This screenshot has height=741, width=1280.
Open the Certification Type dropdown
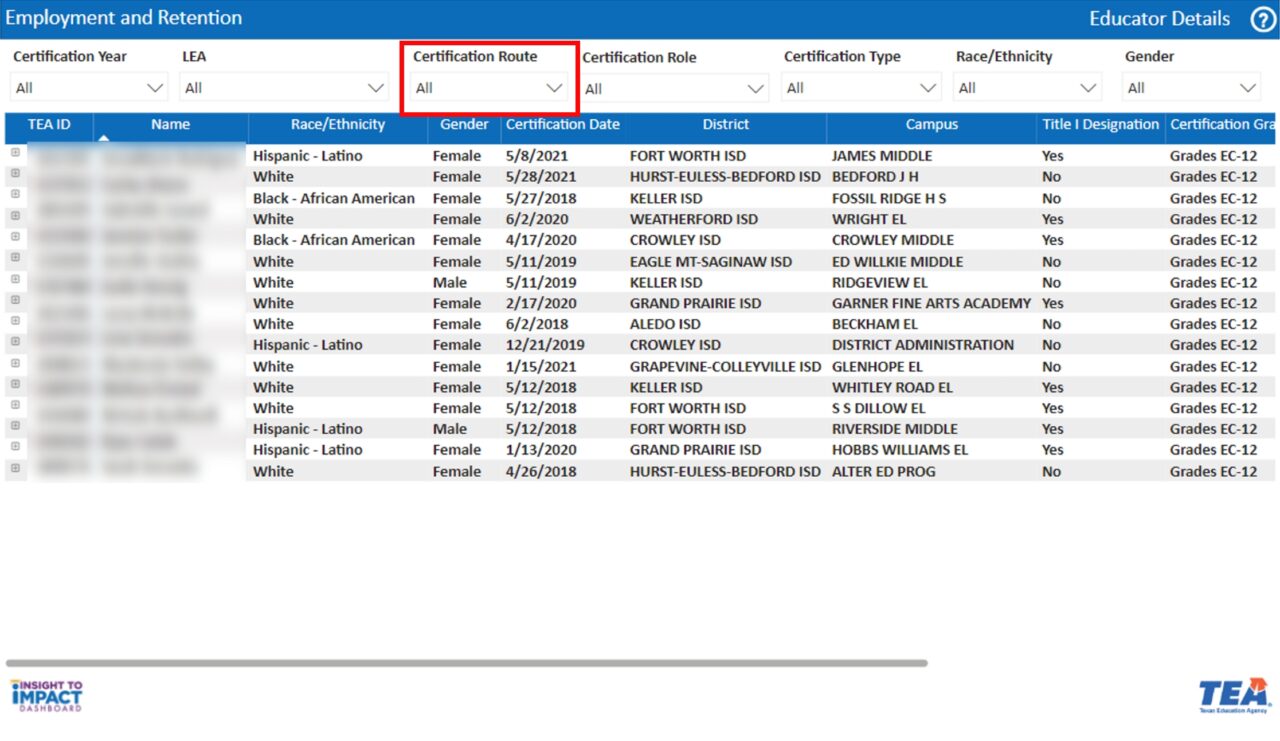(861, 88)
